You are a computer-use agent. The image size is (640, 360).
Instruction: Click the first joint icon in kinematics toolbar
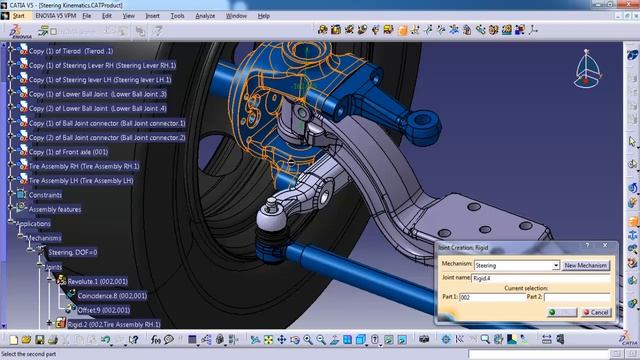[x=322, y=30]
